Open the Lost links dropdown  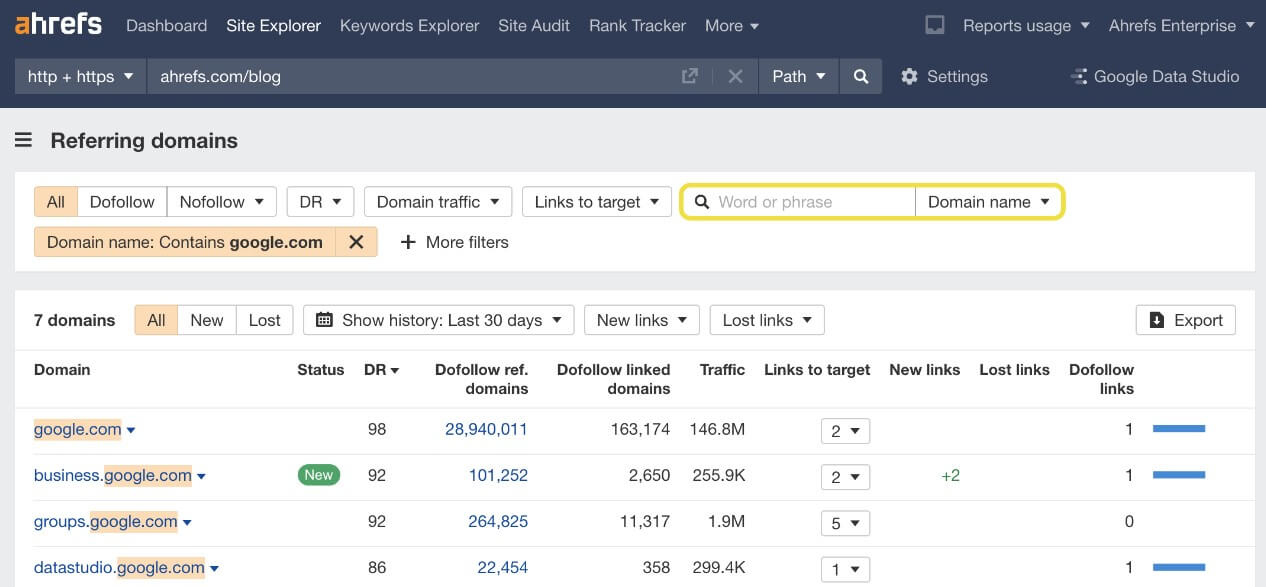pyautogui.click(x=767, y=320)
